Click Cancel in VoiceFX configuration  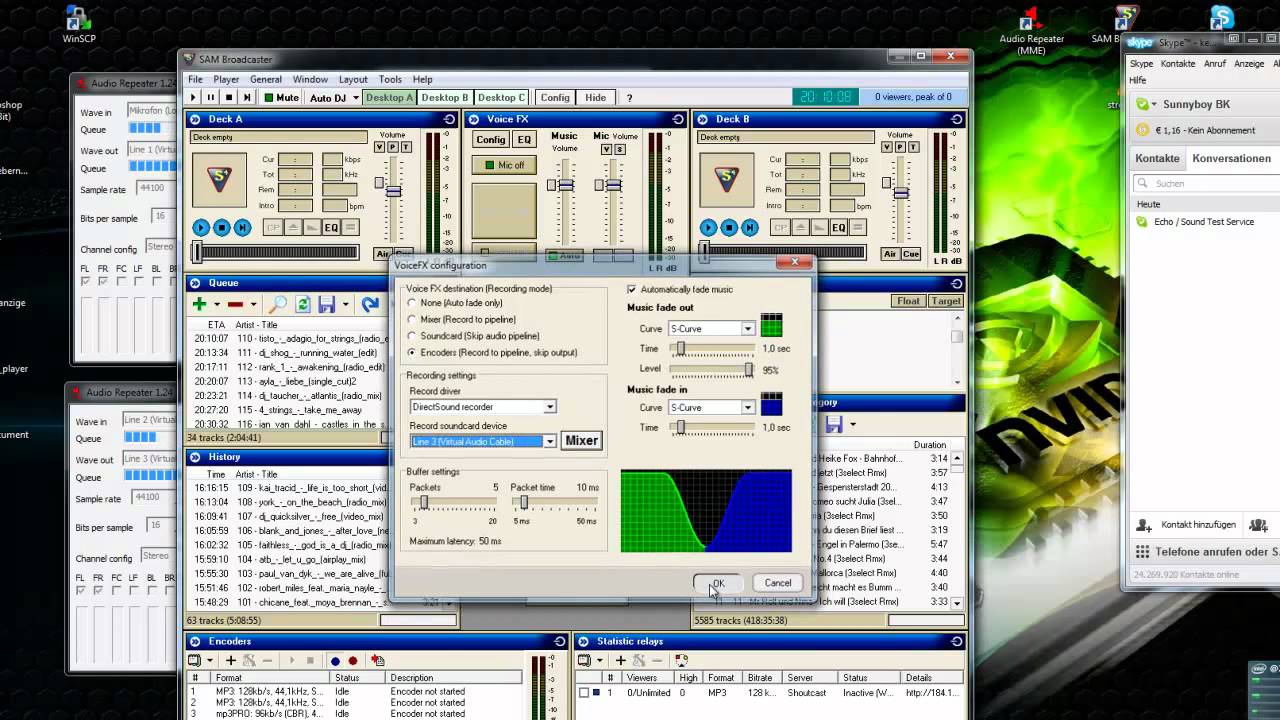tap(778, 583)
